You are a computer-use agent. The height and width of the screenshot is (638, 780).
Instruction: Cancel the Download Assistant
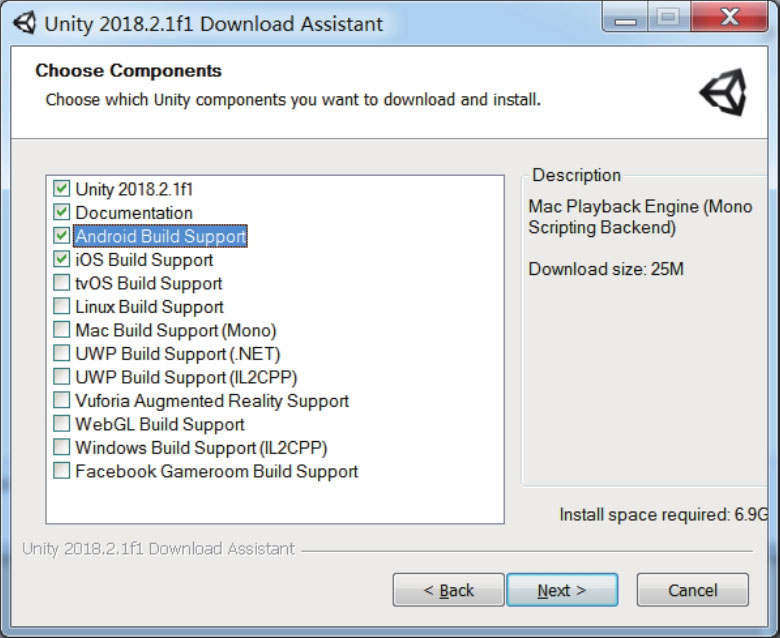pos(692,590)
